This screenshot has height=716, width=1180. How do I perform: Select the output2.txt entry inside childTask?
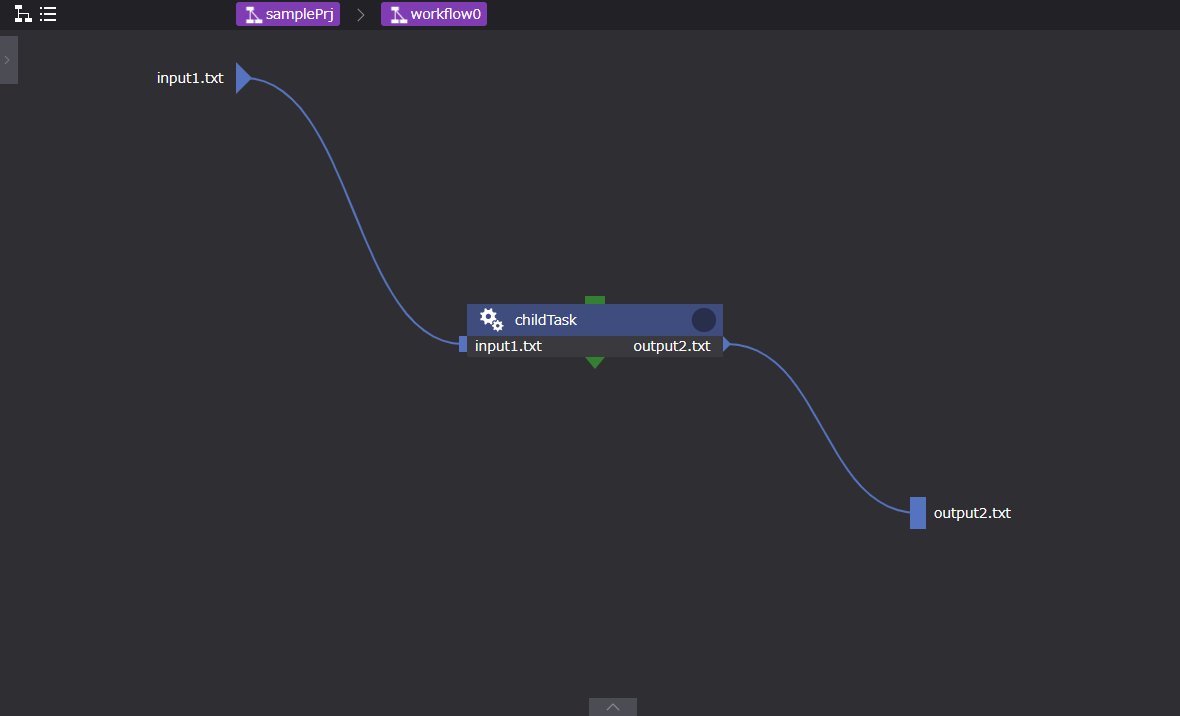click(672, 346)
